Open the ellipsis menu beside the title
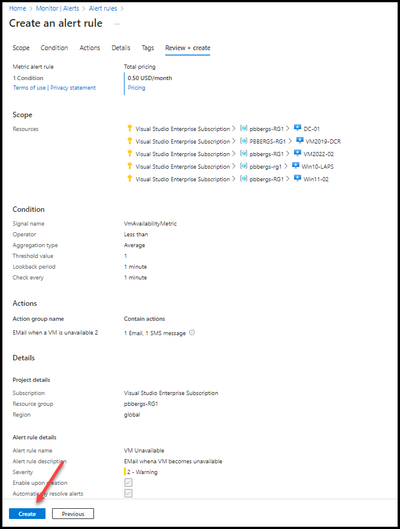Screen dimensions: 400x529 coord(117,24)
